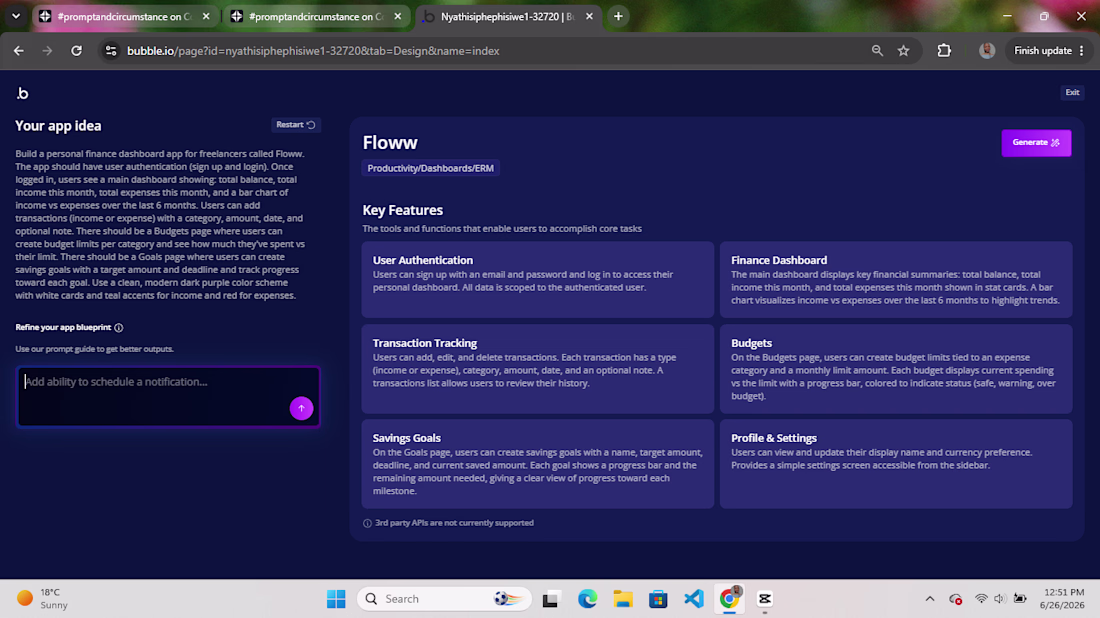Open the clock showing 12:51 PM

pos(1063,599)
